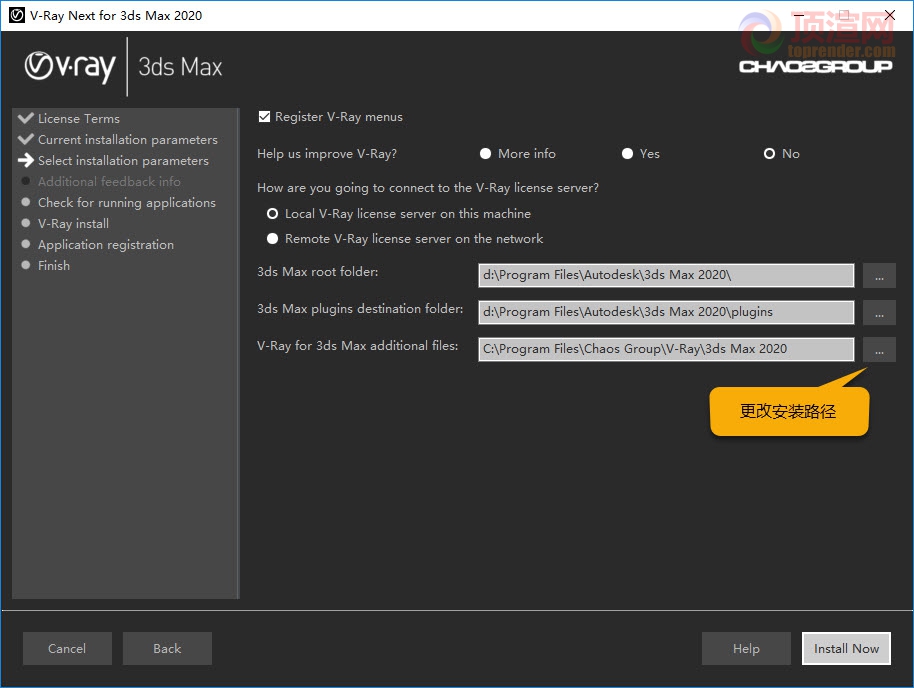This screenshot has width=914, height=688.
Task: Cancel the V-Ray installation
Action: click(x=67, y=648)
